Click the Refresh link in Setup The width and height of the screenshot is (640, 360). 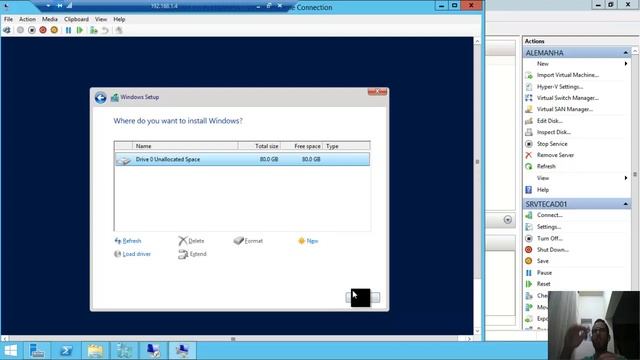point(128,241)
